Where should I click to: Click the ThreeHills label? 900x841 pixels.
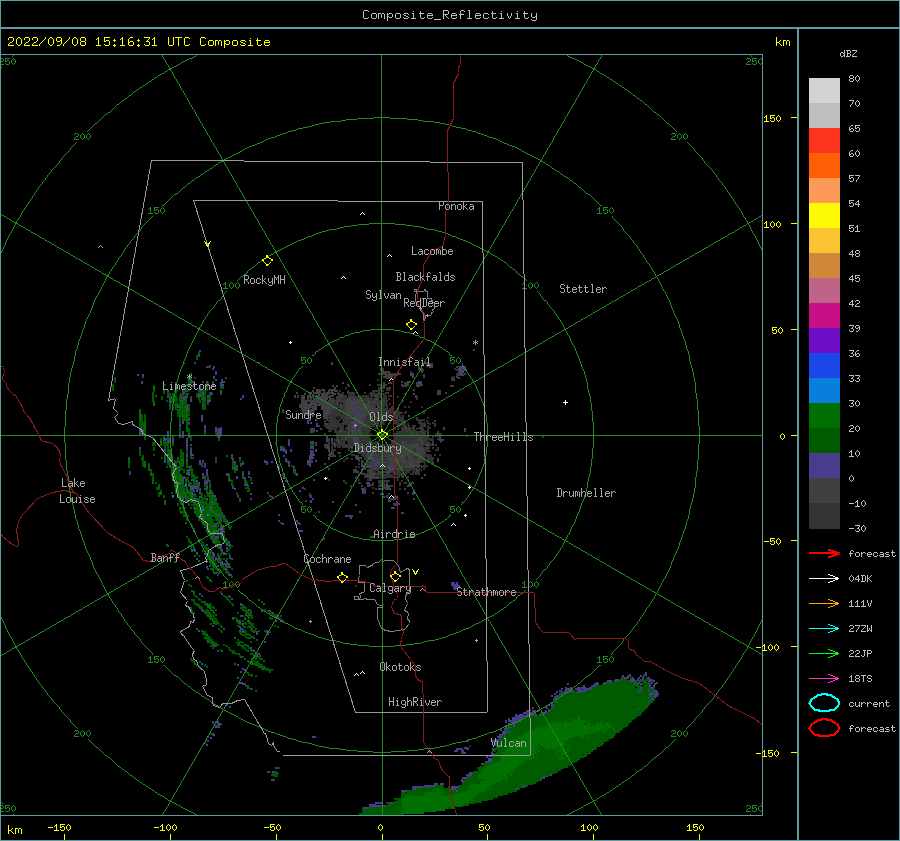503,437
